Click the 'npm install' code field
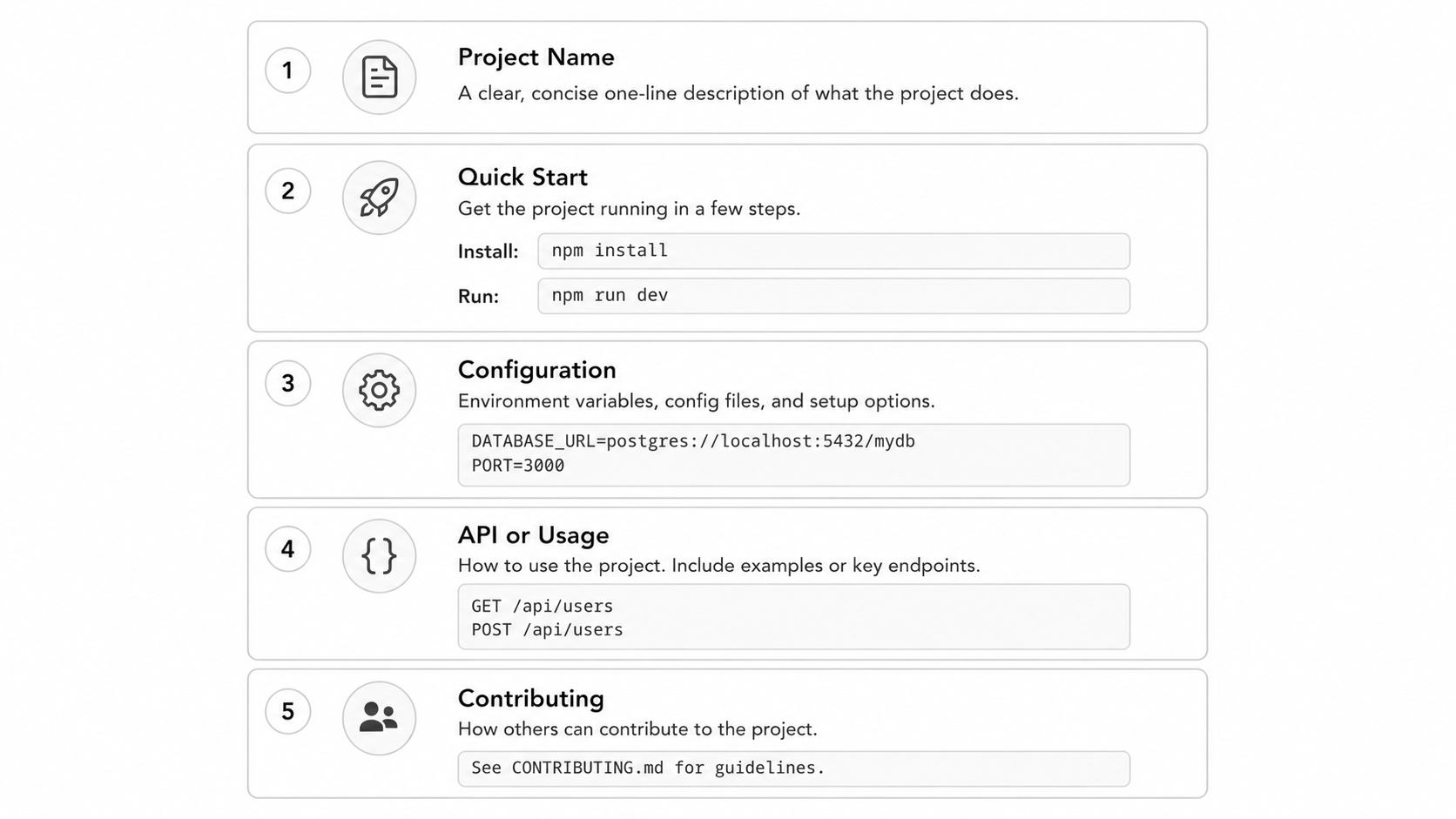This screenshot has height=819, width=1456. coord(833,251)
